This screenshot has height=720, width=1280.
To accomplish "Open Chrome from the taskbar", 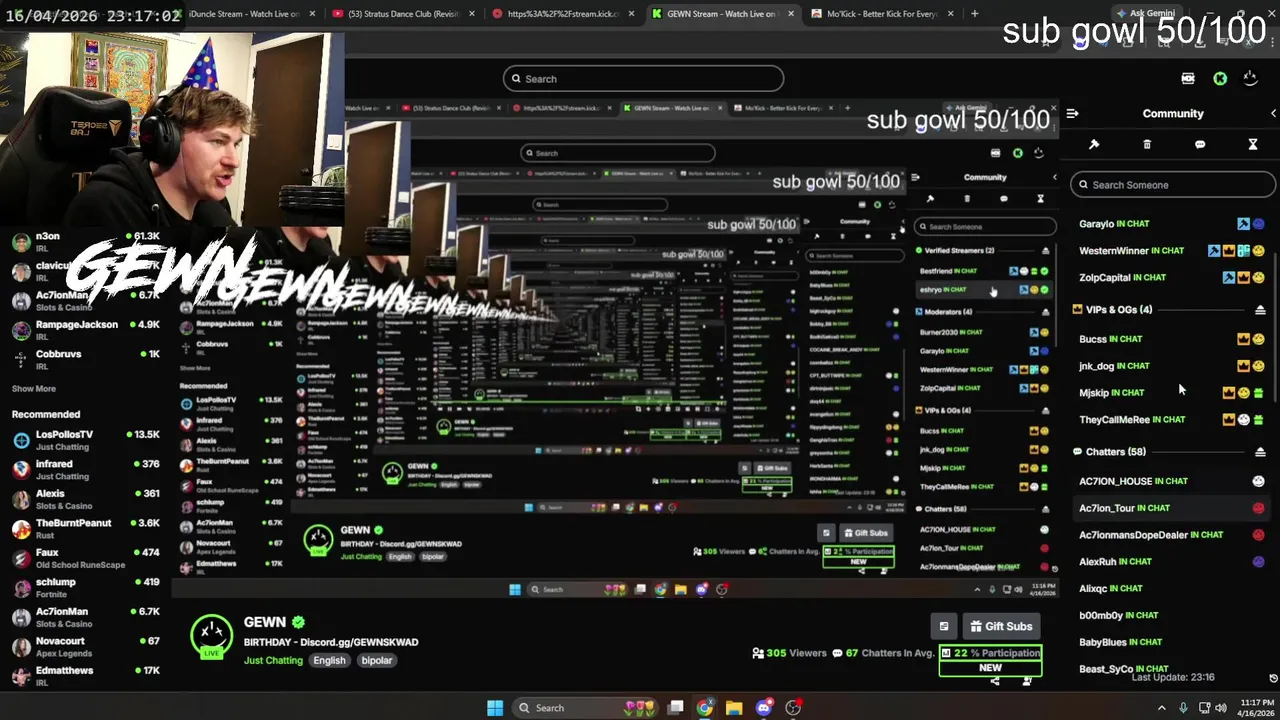I will pos(705,708).
